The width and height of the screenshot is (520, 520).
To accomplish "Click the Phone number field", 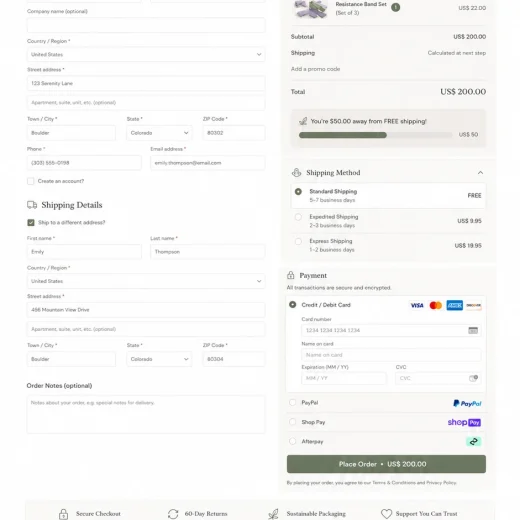I will (84, 163).
